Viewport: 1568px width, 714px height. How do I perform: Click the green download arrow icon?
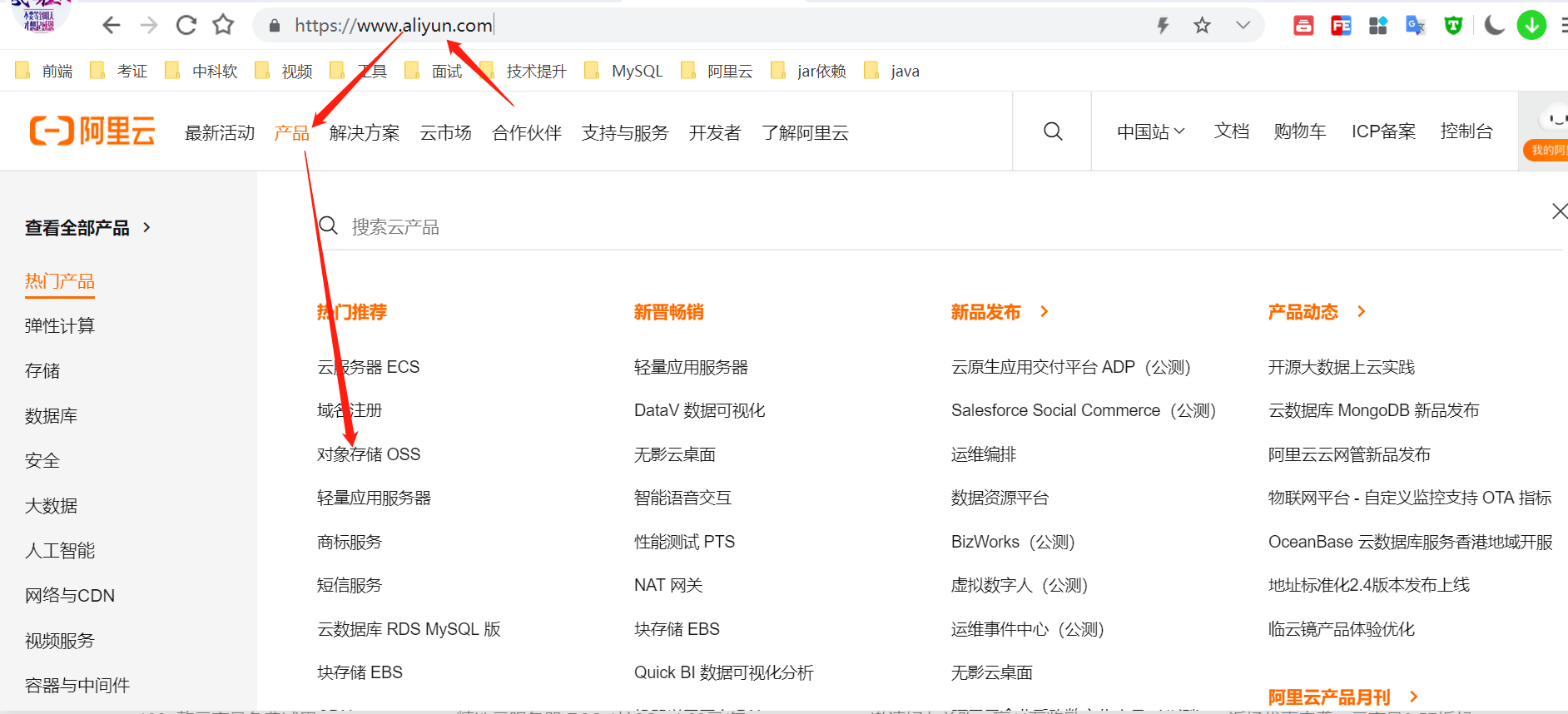(1531, 25)
